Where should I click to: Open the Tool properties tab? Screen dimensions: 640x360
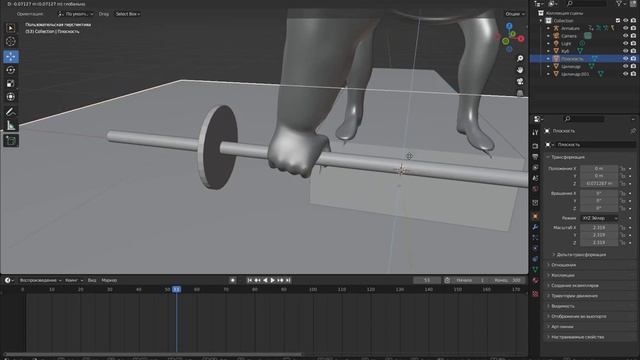click(x=536, y=133)
